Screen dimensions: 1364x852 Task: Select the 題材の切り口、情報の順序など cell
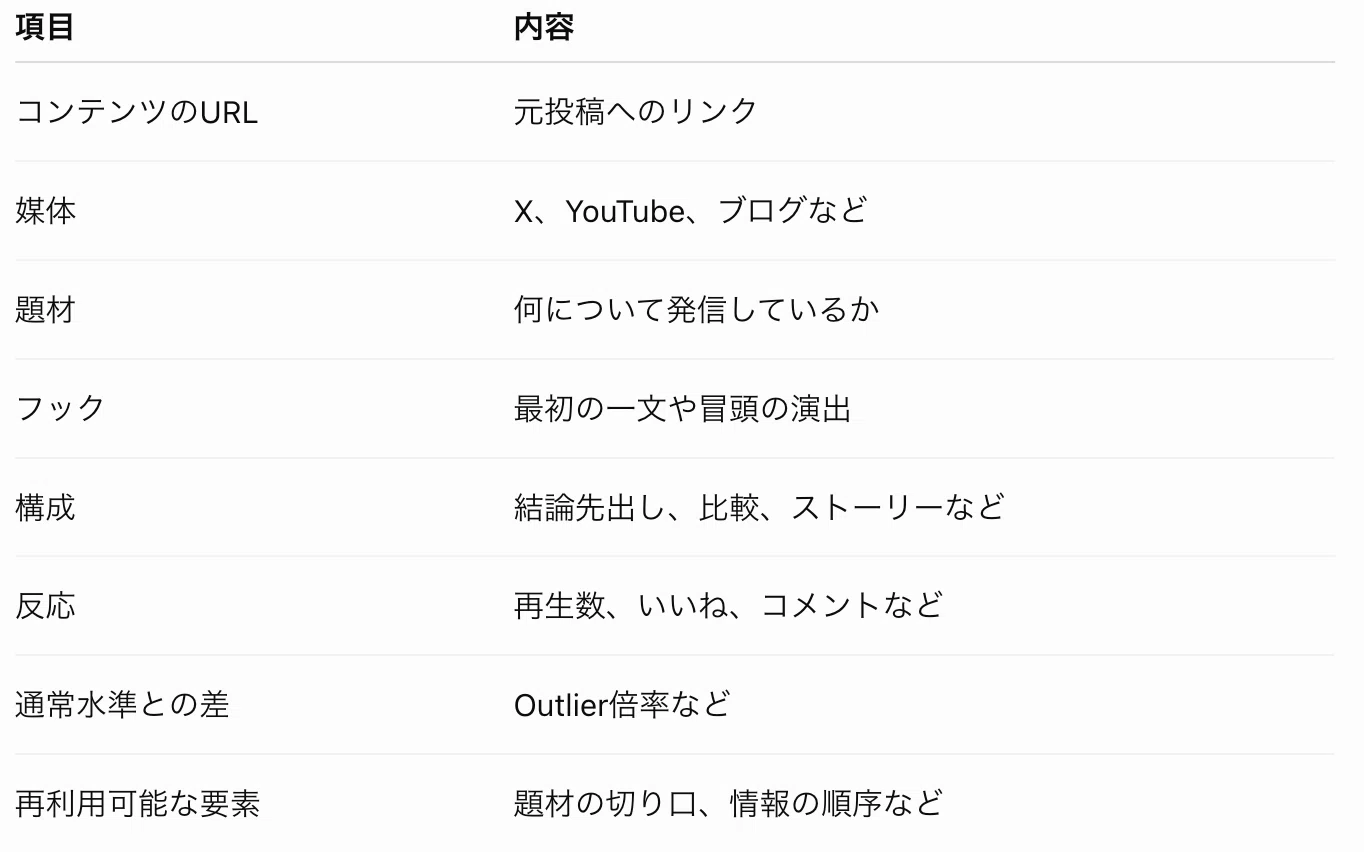tap(728, 803)
